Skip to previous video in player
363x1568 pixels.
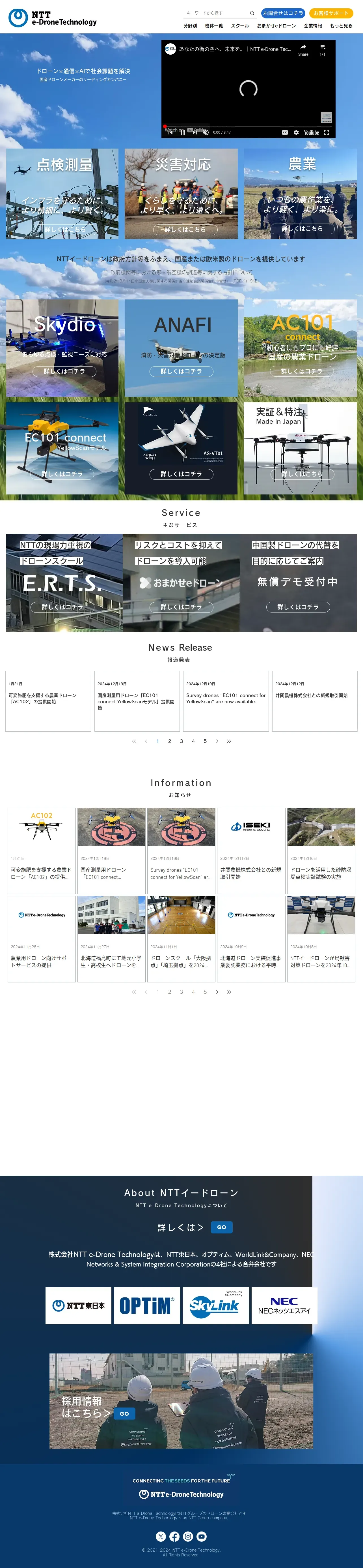(x=170, y=132)
